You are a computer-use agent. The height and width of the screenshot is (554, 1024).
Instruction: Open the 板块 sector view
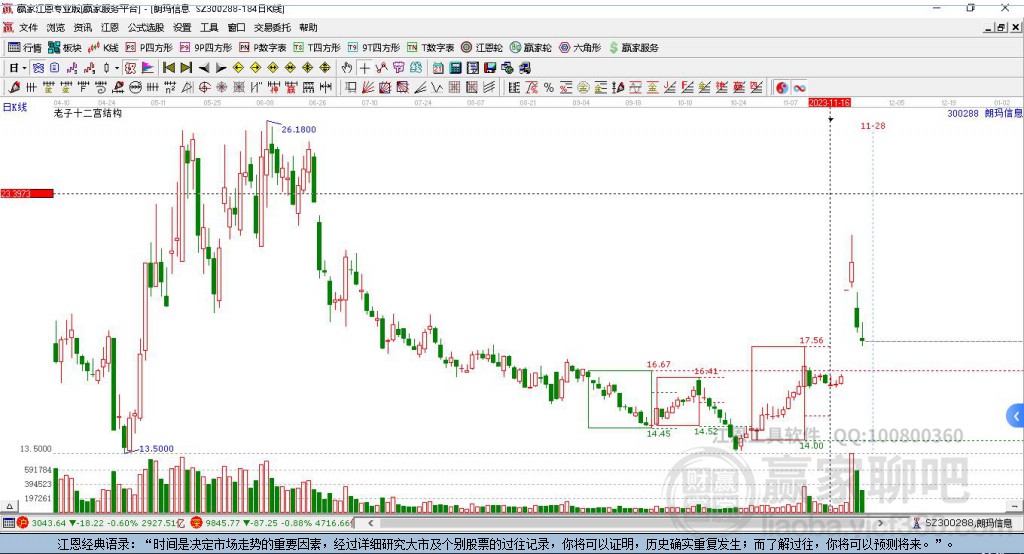(65, 48)
